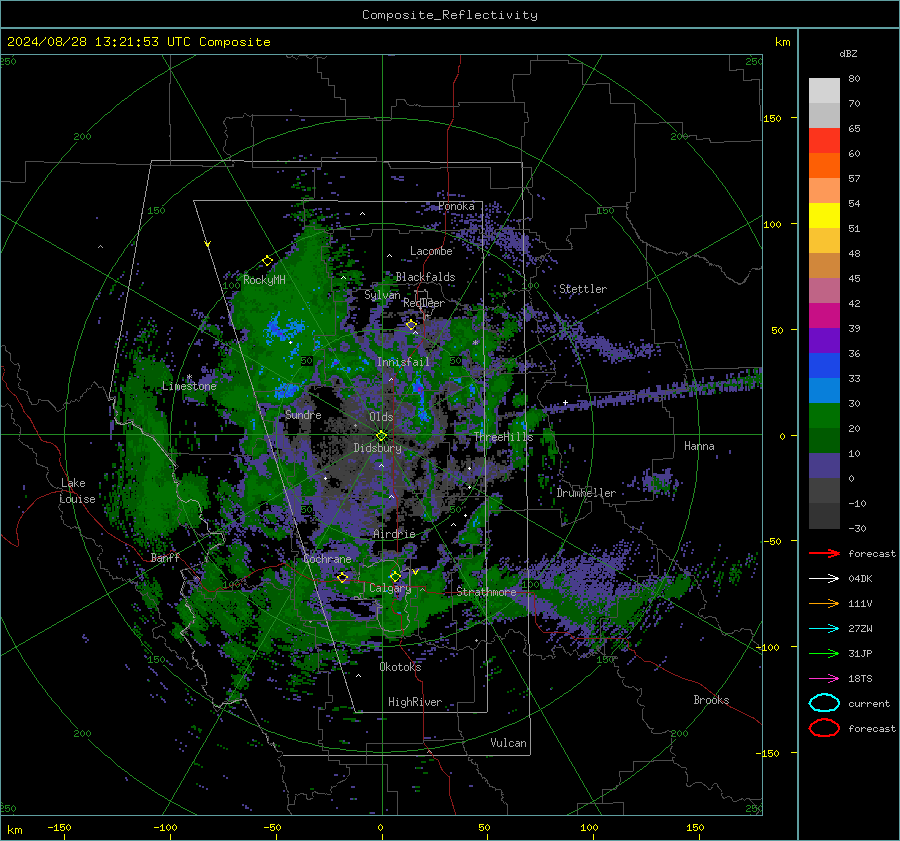Click the Sundre map label
This screenshot has width=900, height=841.
pos(303,414)
